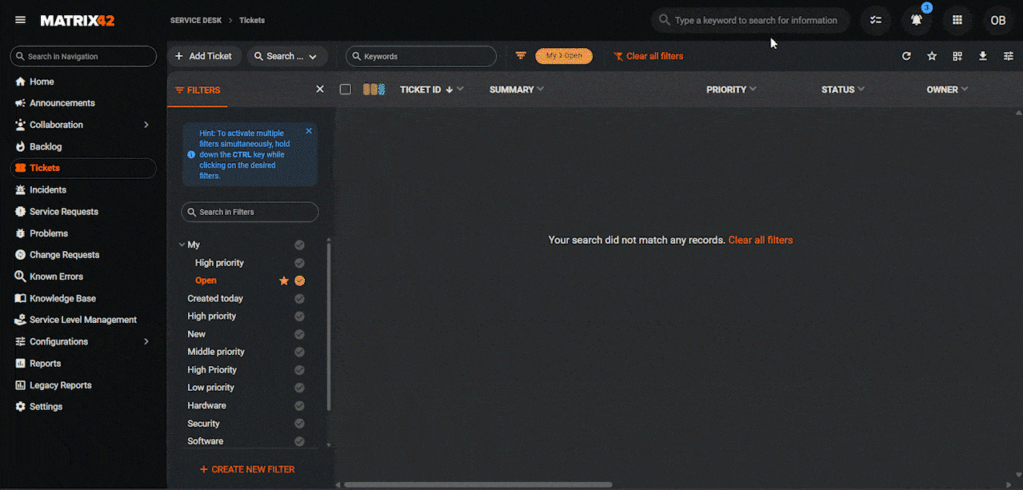Open the notifications bell
Image resolution: width=1024 pixels, height=490 pixels.
pyautogui.click(x=916, y=20)
